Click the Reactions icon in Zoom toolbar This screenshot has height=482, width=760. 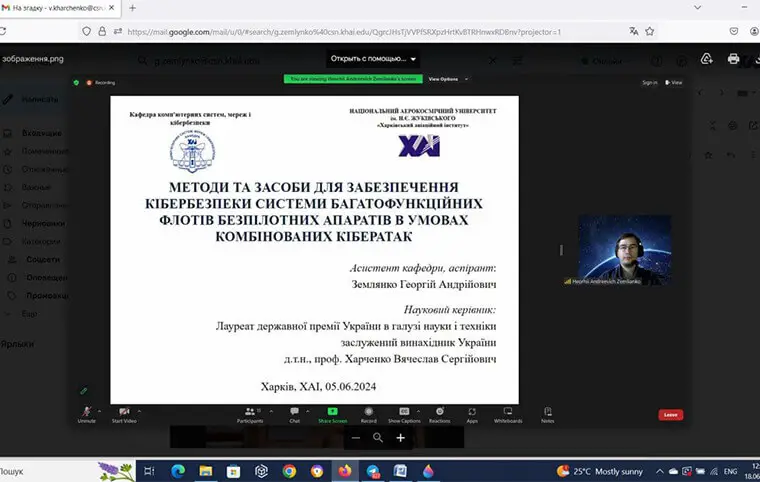point(440,411)
